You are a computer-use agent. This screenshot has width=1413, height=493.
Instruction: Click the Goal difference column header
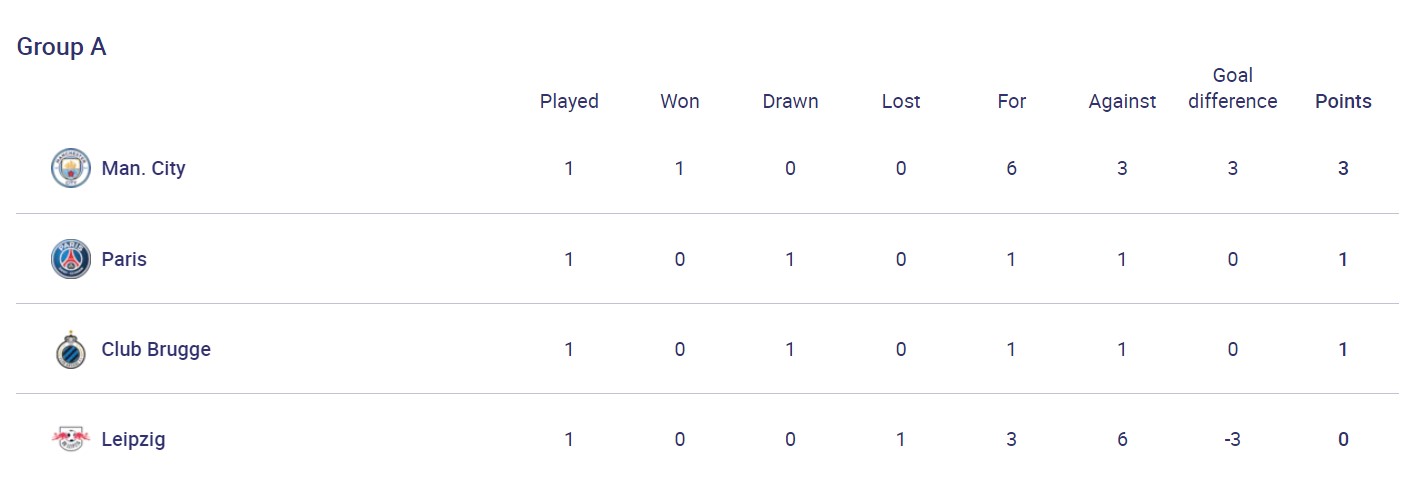tap(1232, 88)
